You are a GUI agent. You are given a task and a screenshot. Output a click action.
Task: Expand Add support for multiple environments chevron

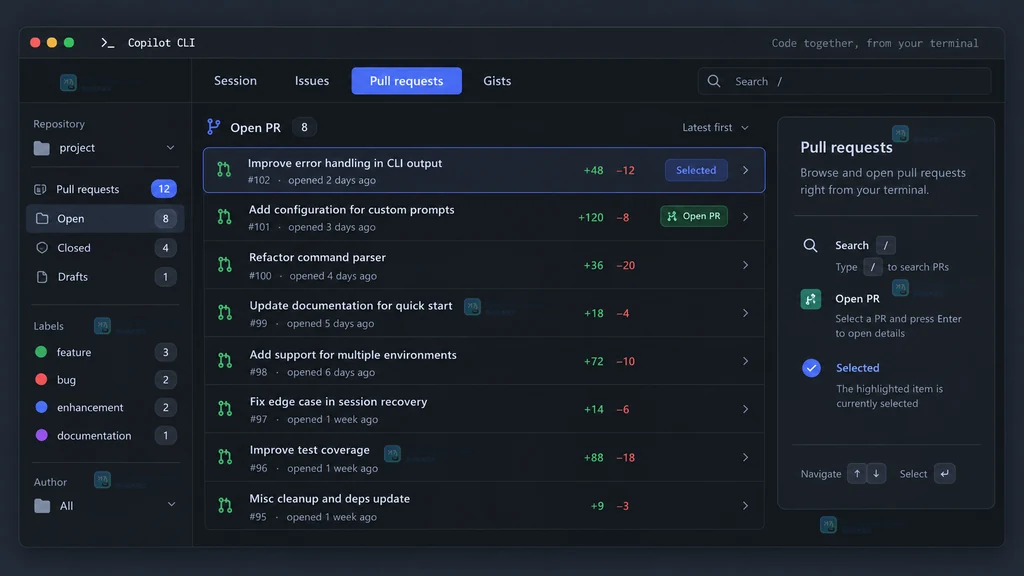coord(745,361)
